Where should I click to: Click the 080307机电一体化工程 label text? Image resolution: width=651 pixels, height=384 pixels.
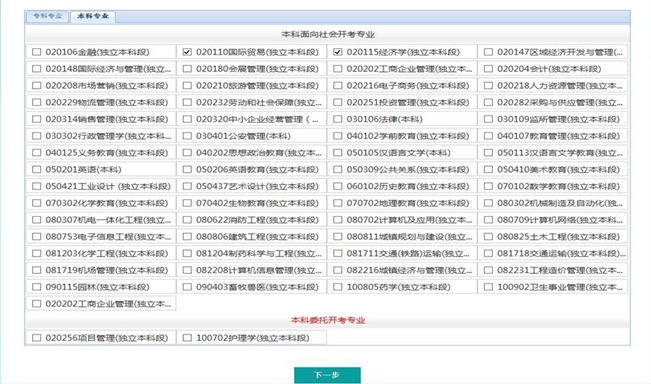(x=108, y=220)
